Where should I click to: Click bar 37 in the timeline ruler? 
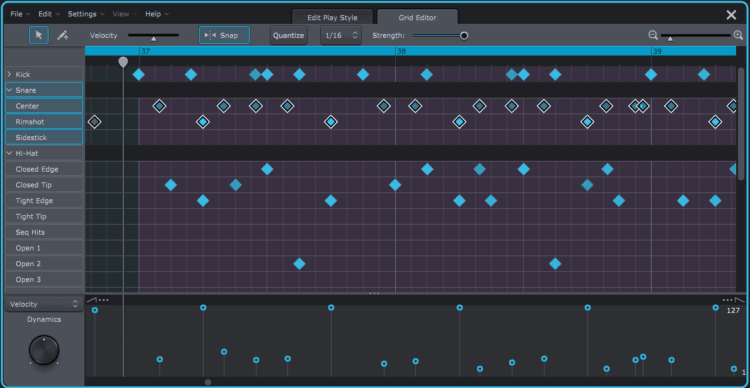click(145, 51)
